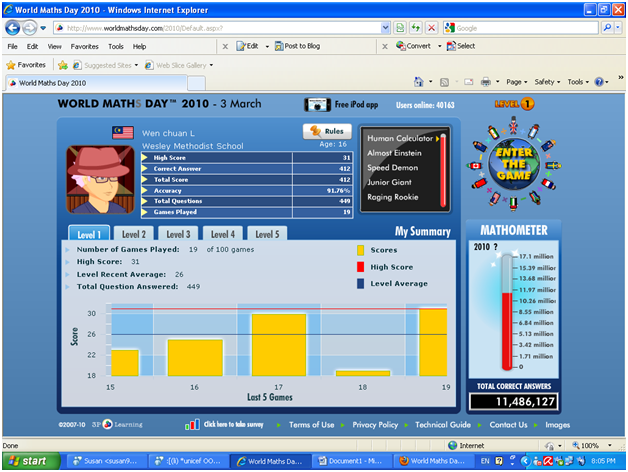Click the search magnifier icon
The image size is (628, 472).
[607, 28]
